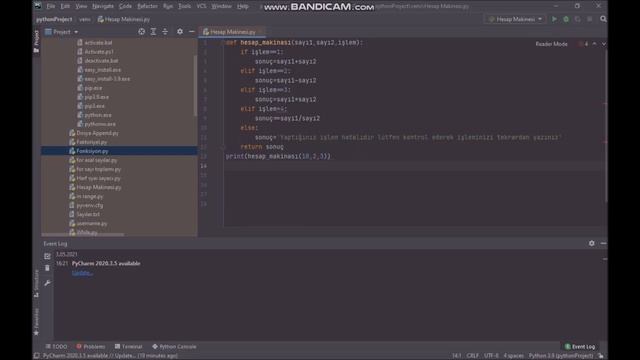The image size is (640, 360).
Task: Open the View menu
Action: 81,6
